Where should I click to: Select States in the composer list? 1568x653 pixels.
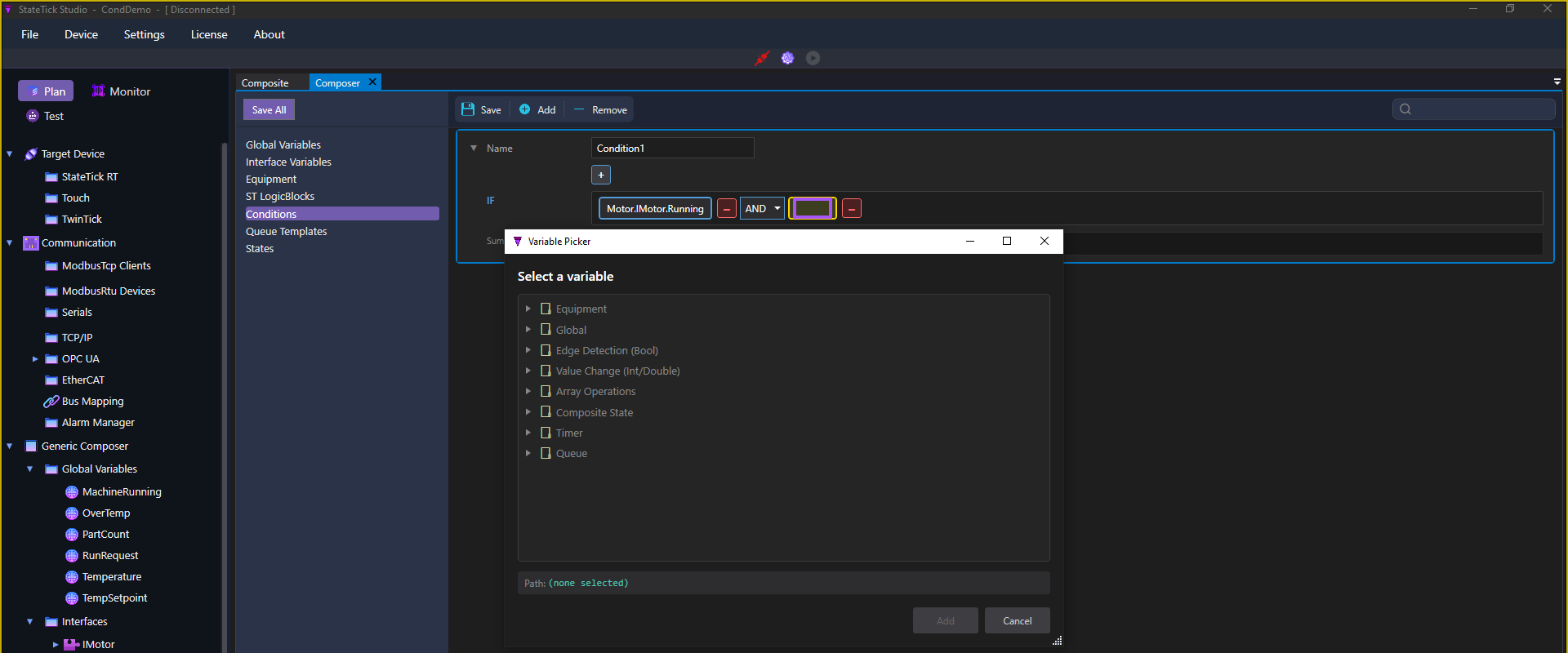(x=260, y=249)
